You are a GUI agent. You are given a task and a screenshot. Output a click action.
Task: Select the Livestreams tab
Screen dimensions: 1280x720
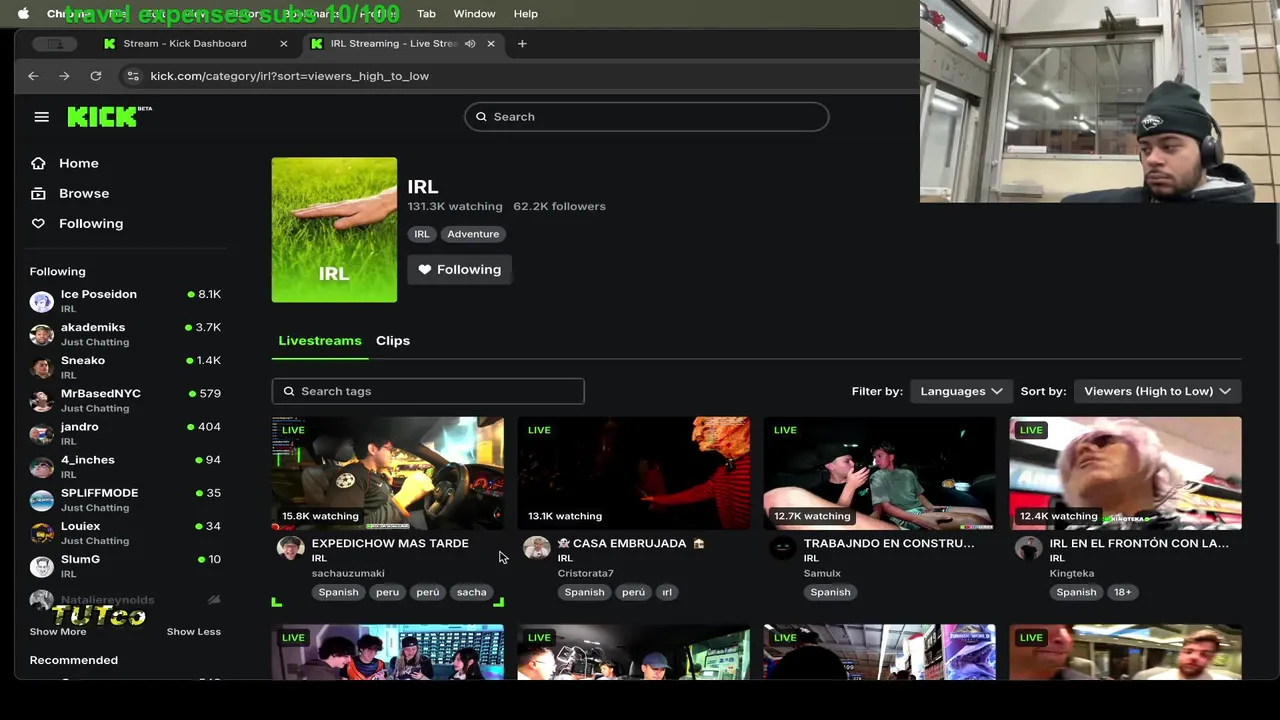point(320,341)
